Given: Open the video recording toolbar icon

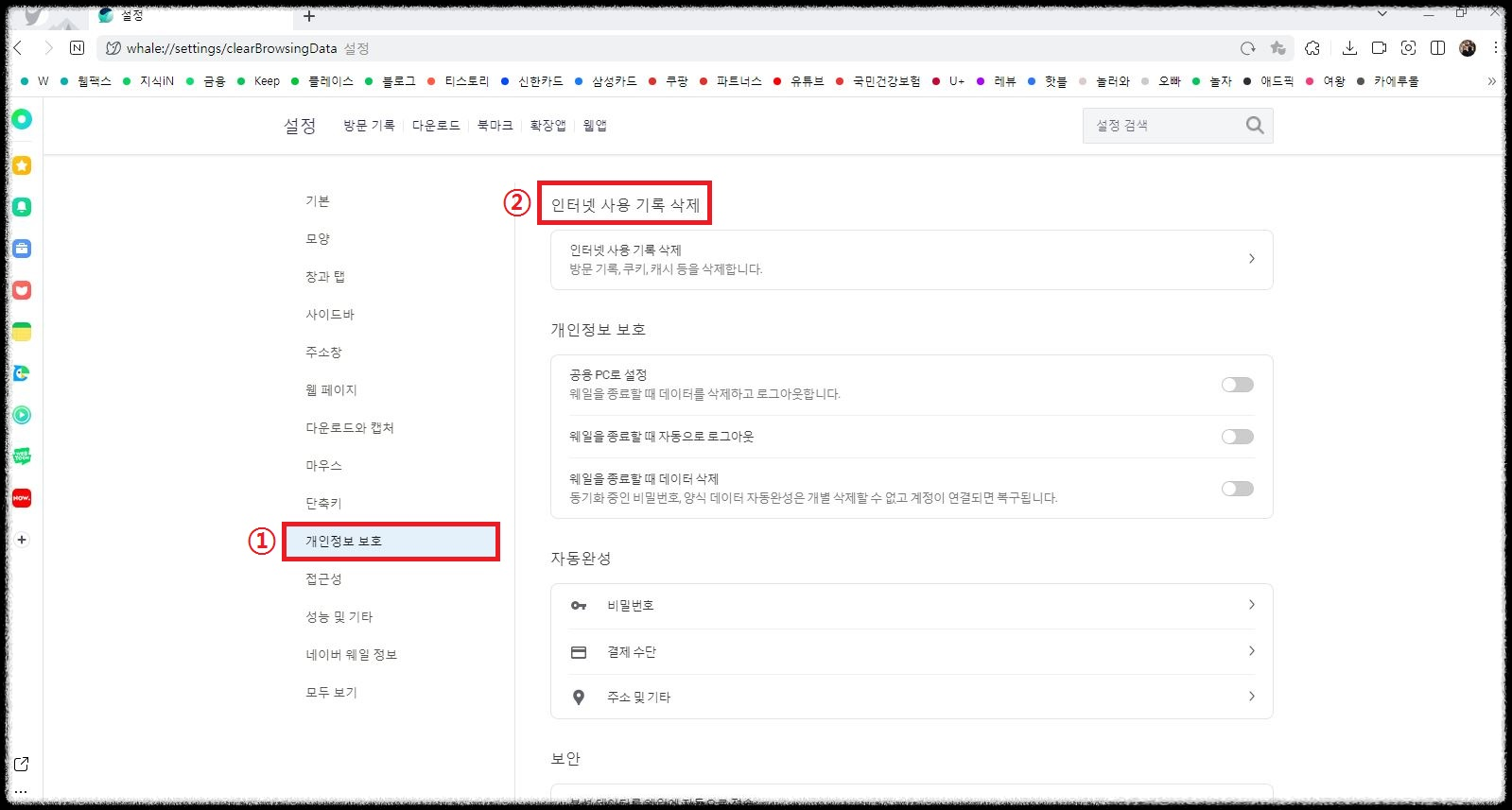Looking at the screenshot, I should click(x=1379, y=48).
